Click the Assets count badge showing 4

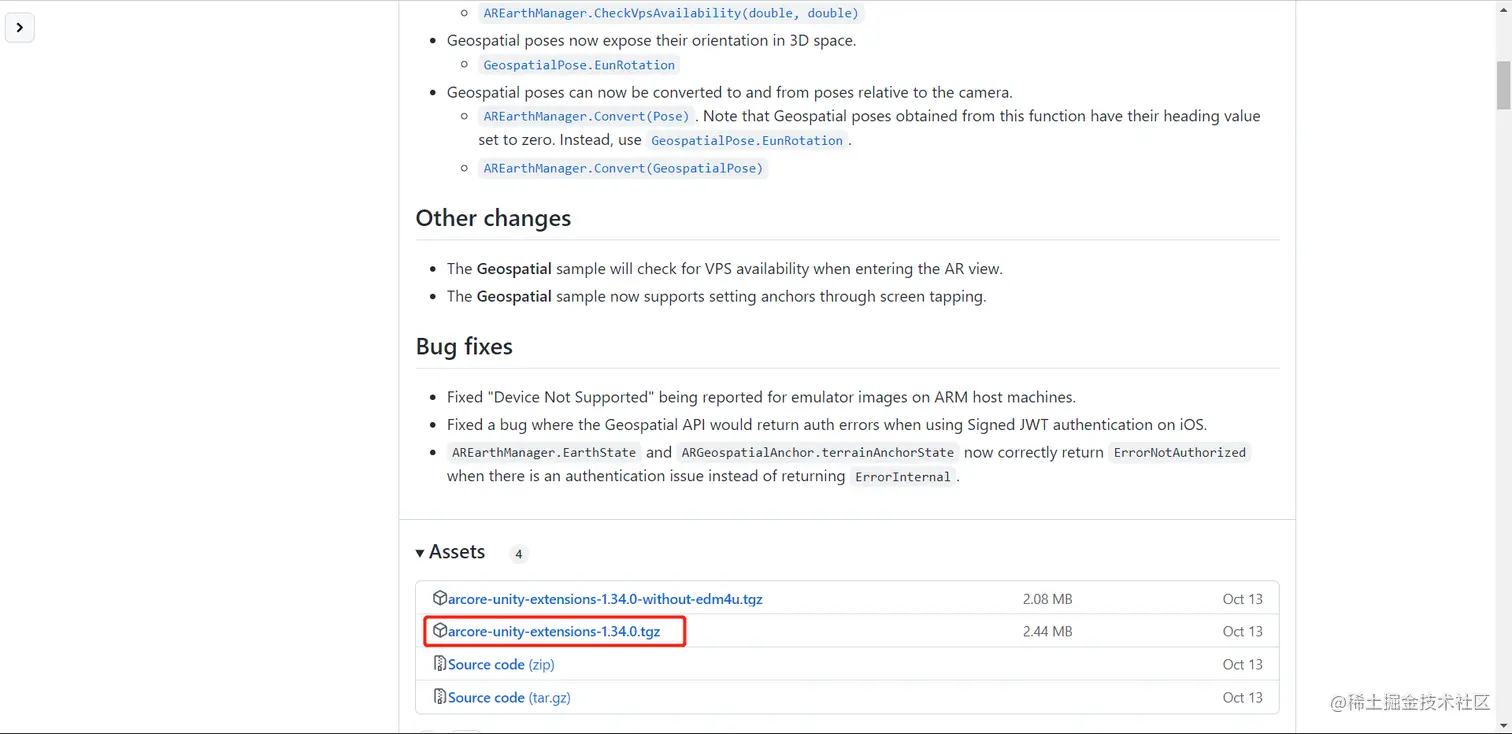(x=518, y=554)
